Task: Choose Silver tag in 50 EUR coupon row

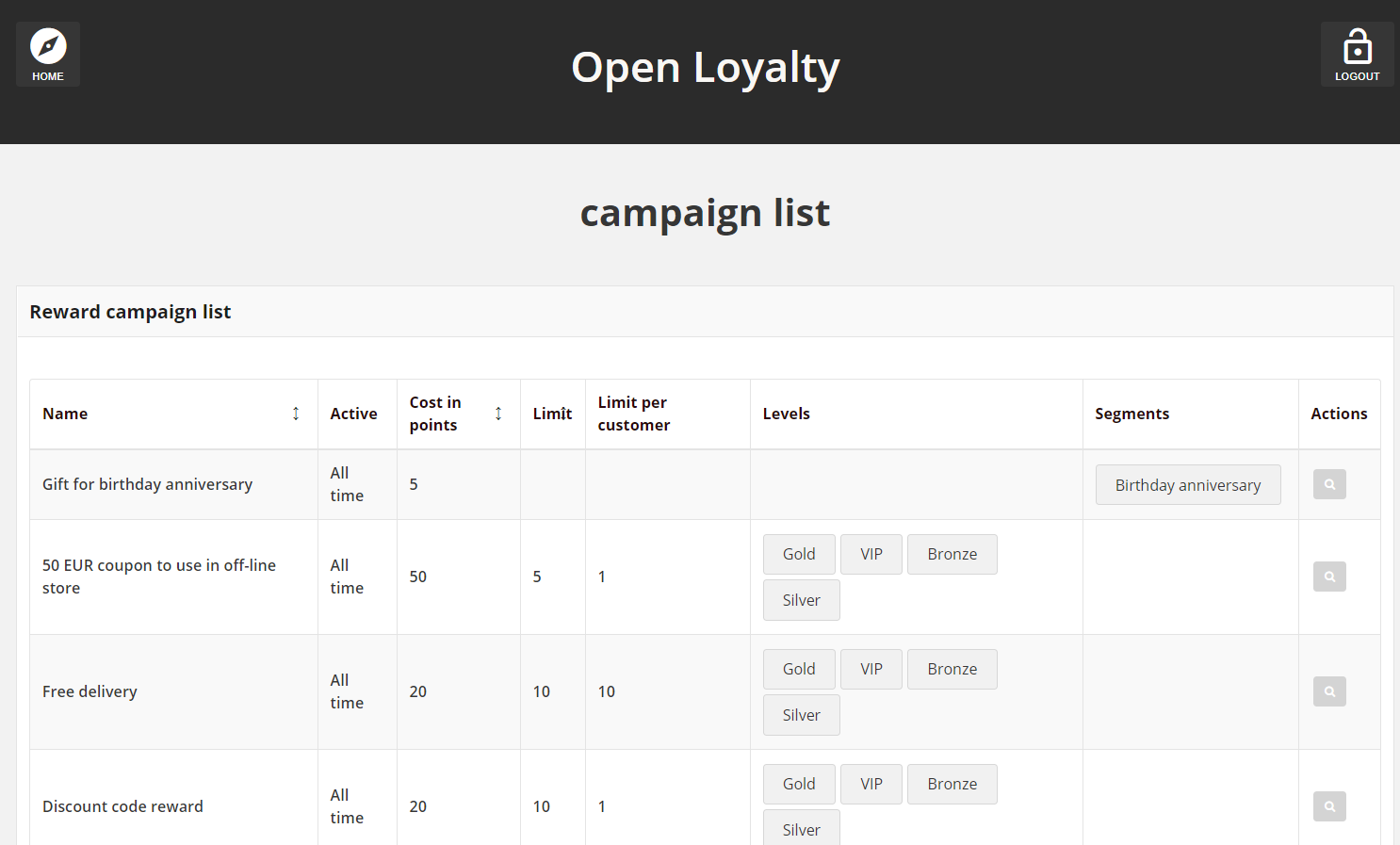Action: tap(802, 600)
